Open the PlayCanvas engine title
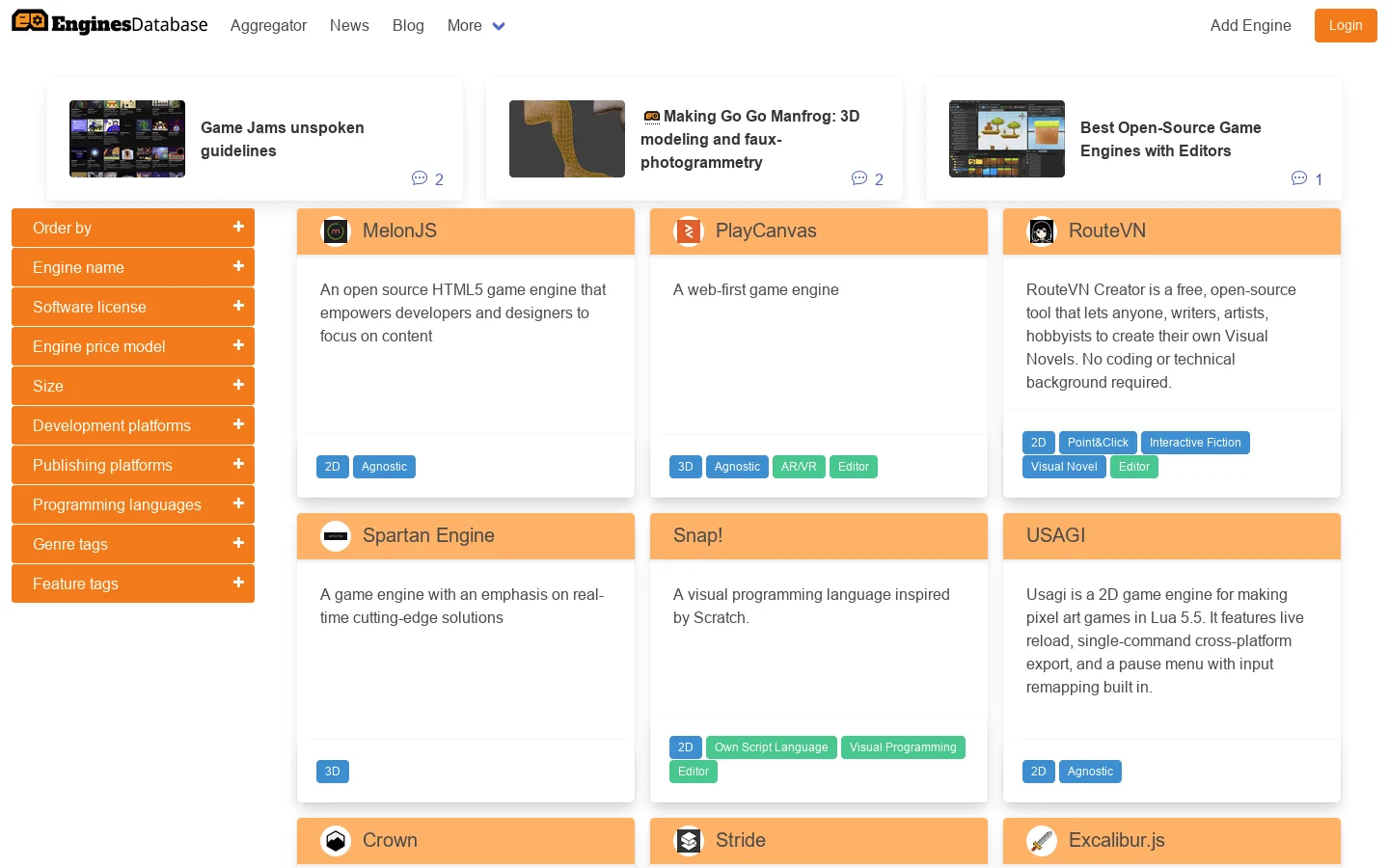This screenshot has height=868, width=1389. [766, 231]
